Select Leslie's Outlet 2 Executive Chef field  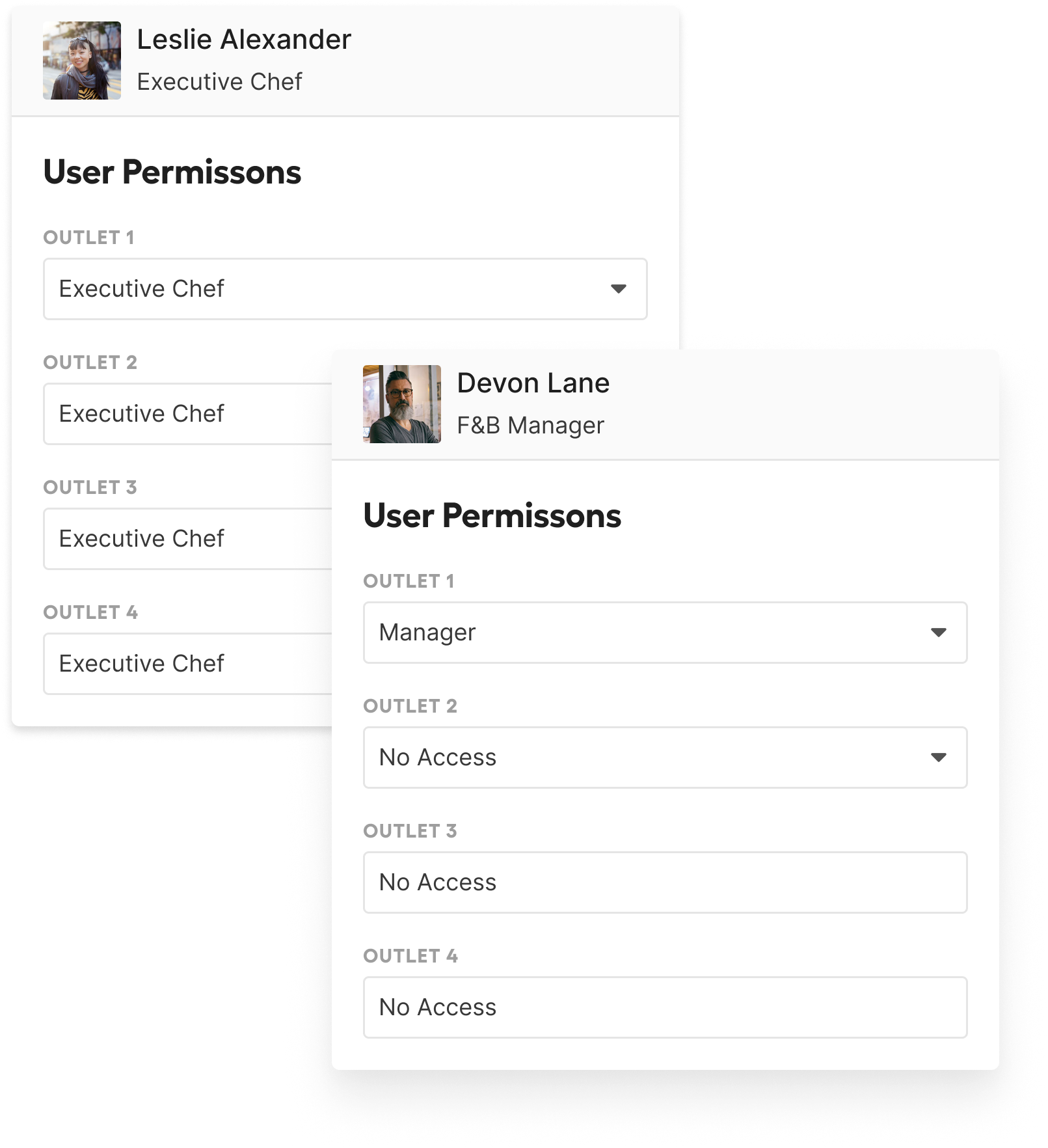189,414
